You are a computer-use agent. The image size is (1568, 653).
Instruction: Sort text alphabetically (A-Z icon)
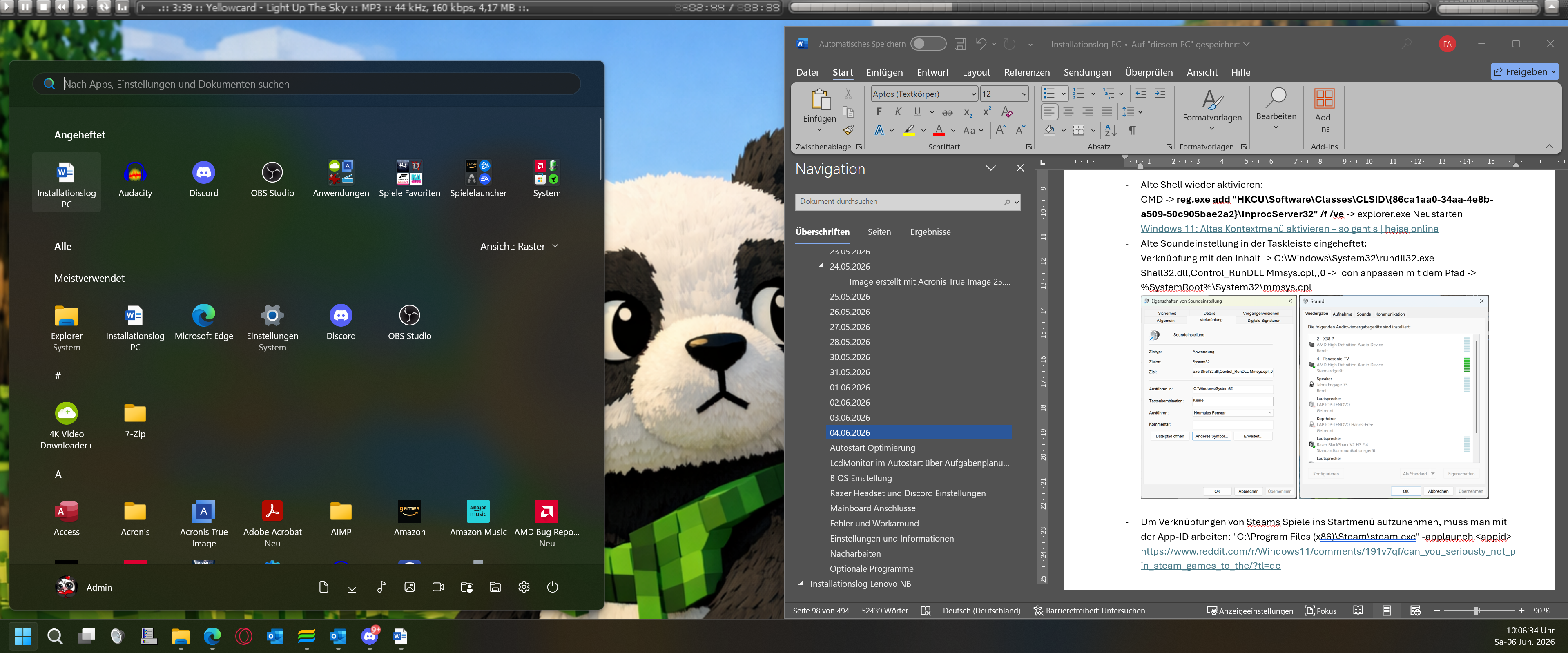(1111, 129)
